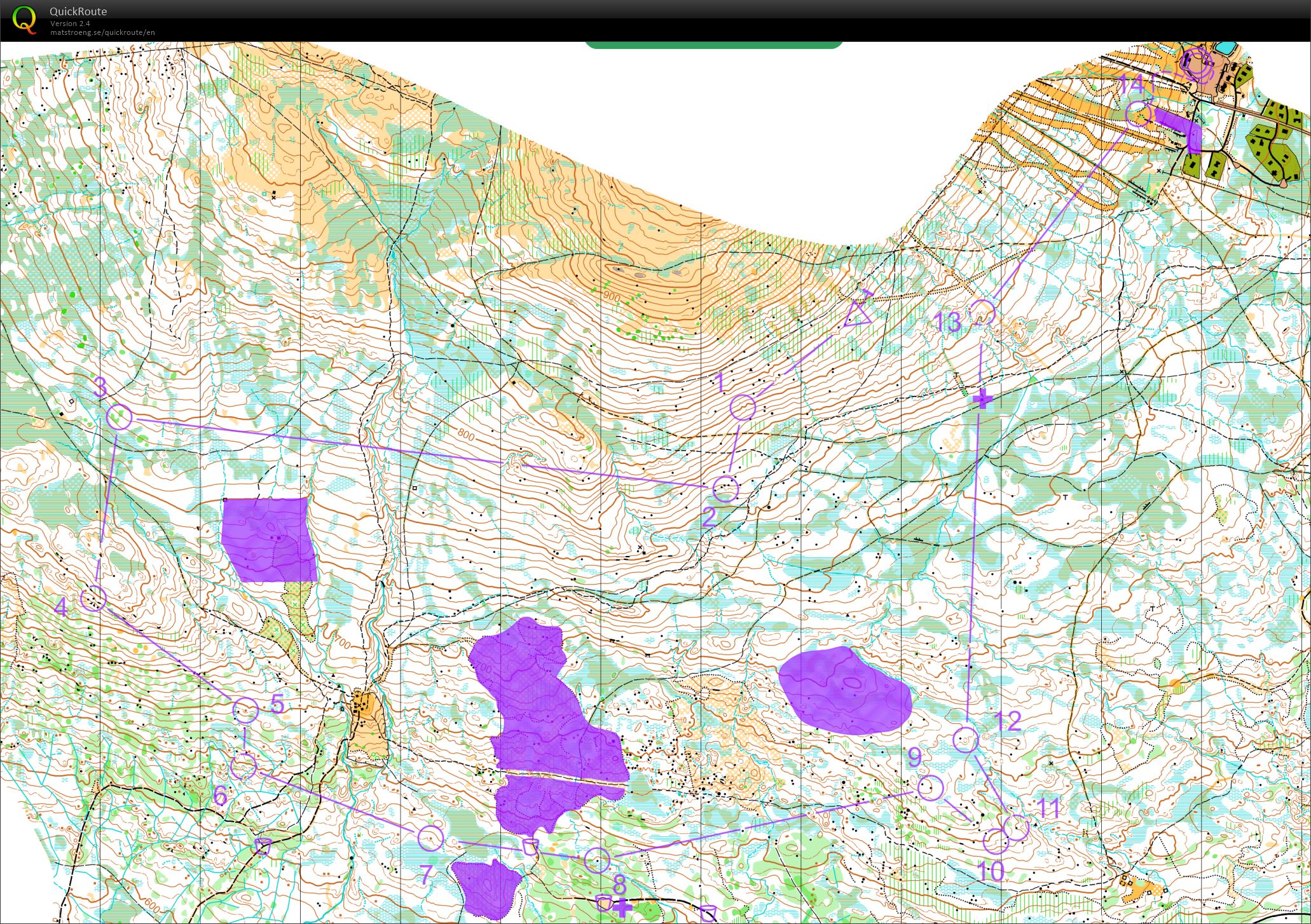The height and width of the screenshot is (924, 1311).
Task: Select control circle 4 on the course
Action: [93, 598]
